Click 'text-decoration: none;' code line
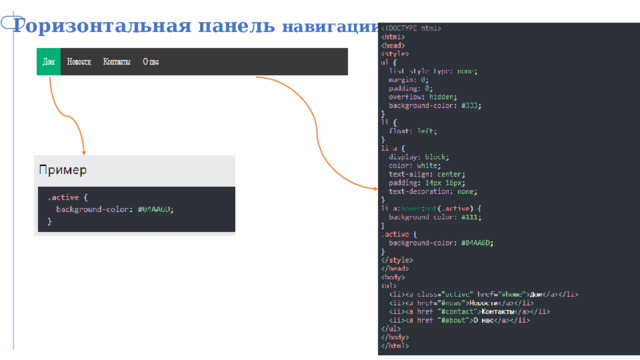640x360 pixels. 433,191
